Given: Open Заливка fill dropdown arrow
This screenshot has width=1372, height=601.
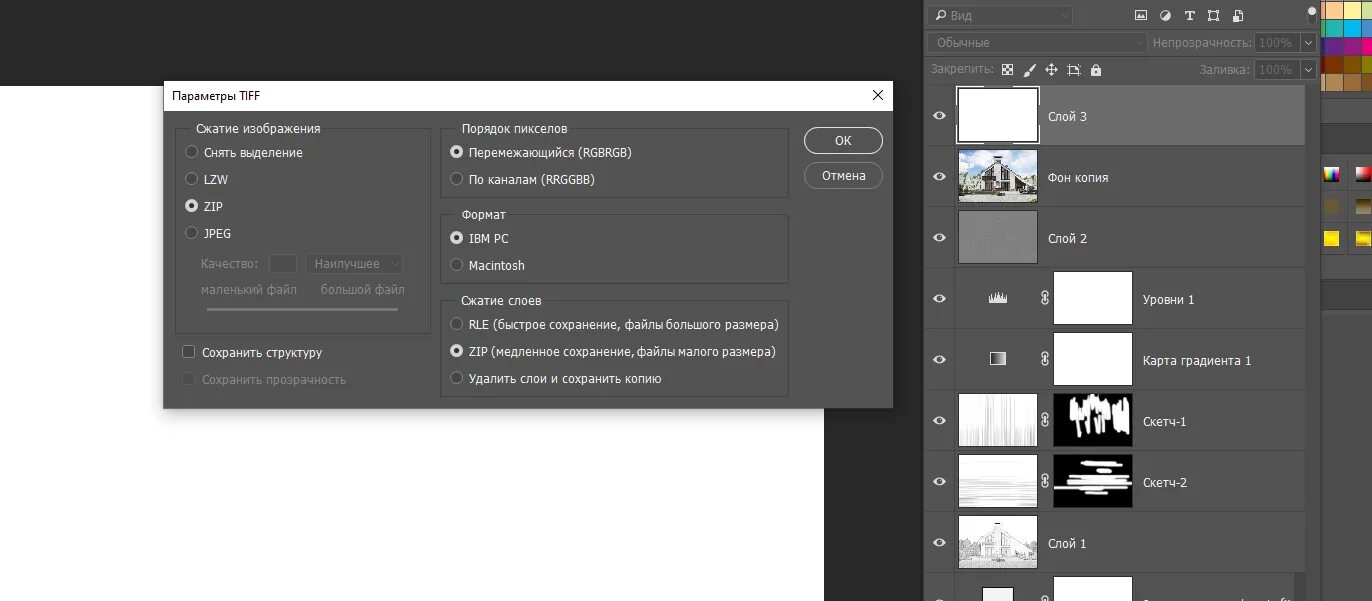Looking at the screenshot, I should pos(1308,70).
